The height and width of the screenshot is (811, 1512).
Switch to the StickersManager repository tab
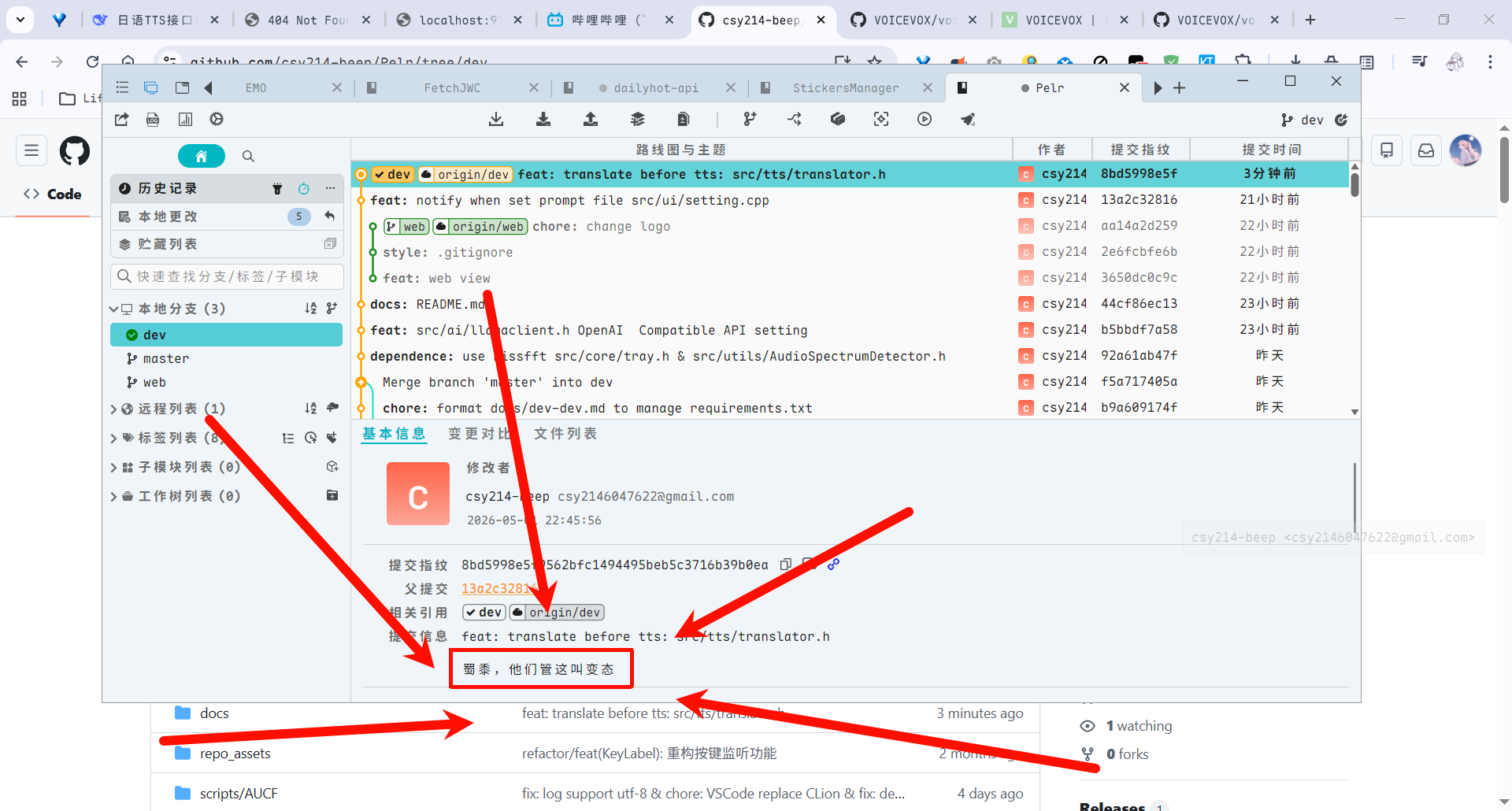click(x=845, y=88)
